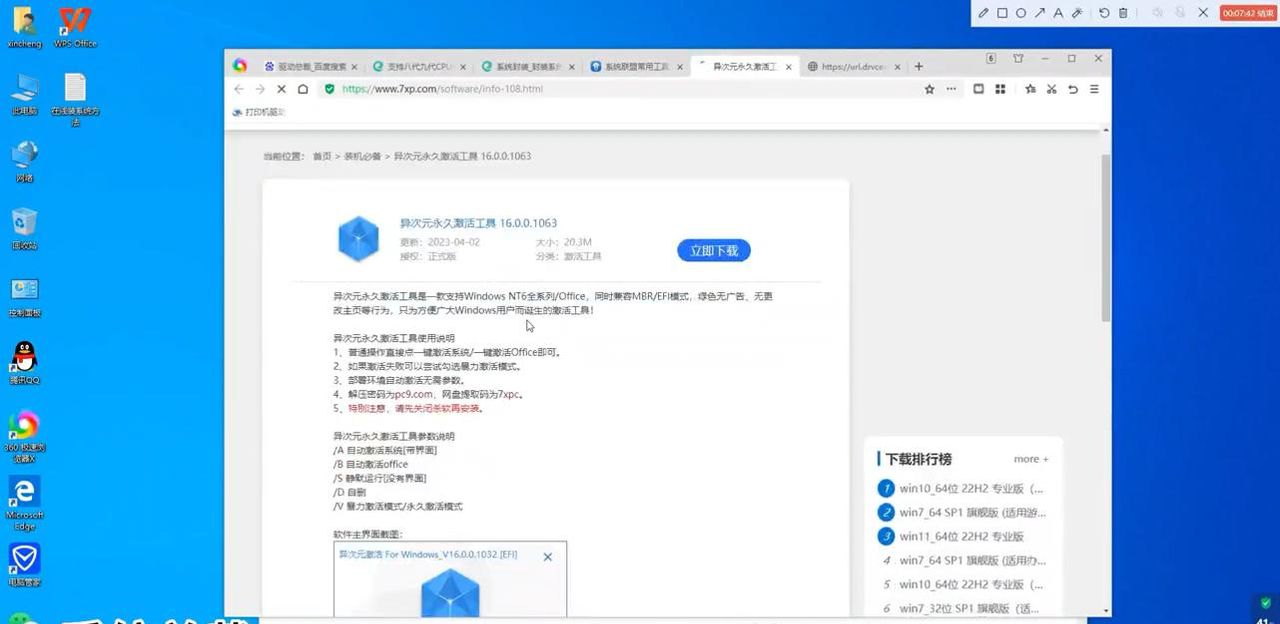Open the three-dot more options menu

951,89
